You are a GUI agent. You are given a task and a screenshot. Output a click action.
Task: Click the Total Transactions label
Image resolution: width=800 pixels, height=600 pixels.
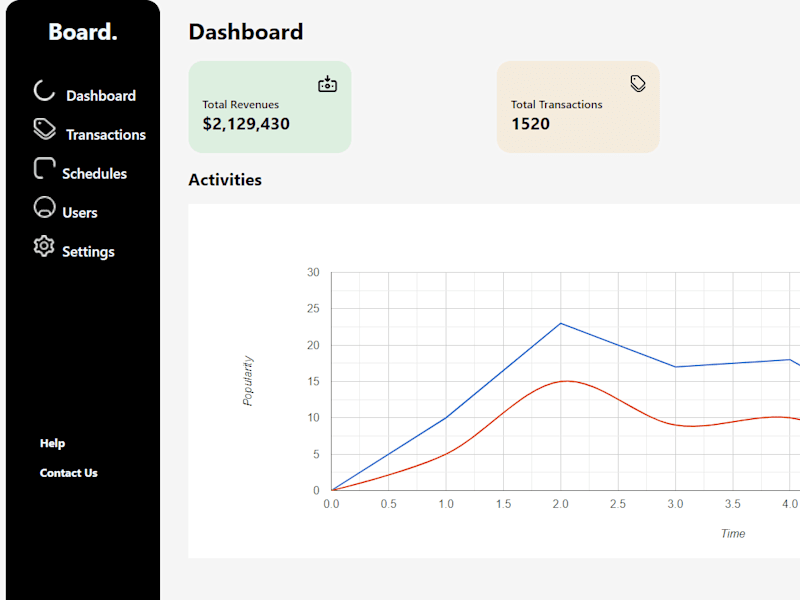pyautogui.click(x=557, y=105)
